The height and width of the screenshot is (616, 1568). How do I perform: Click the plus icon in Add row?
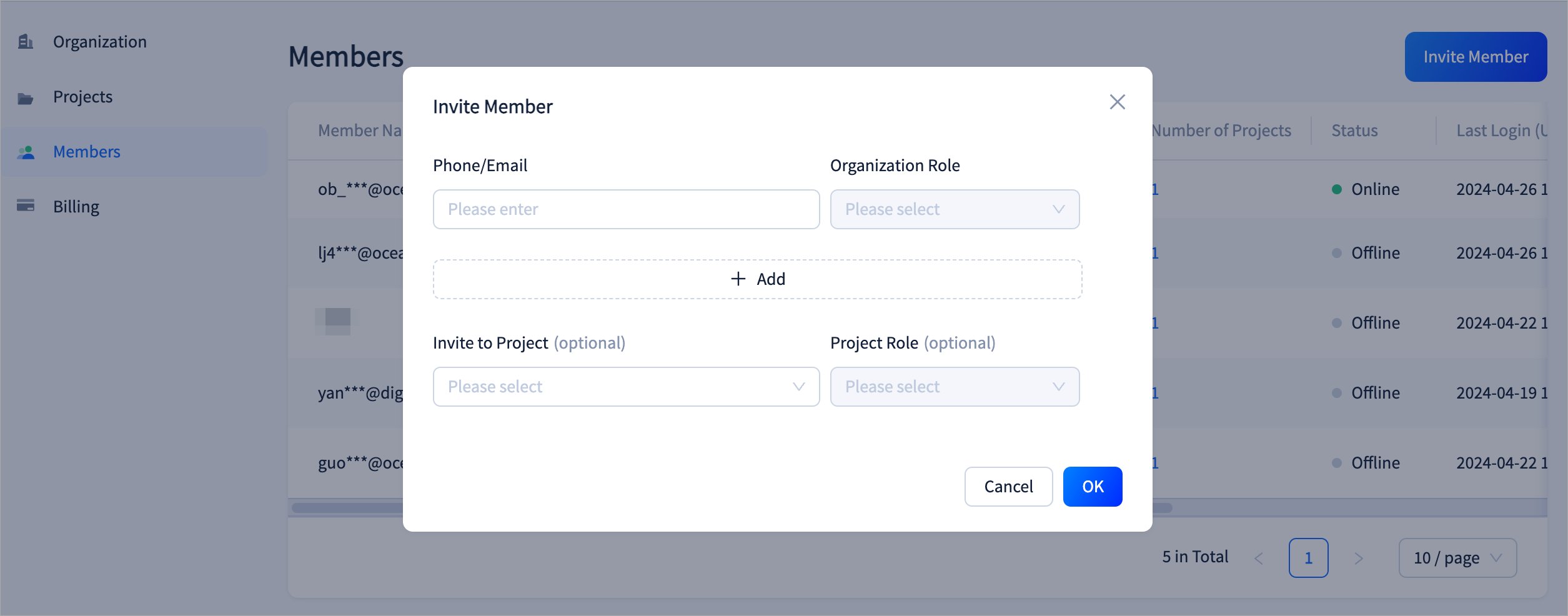click(x=738, y=279)
